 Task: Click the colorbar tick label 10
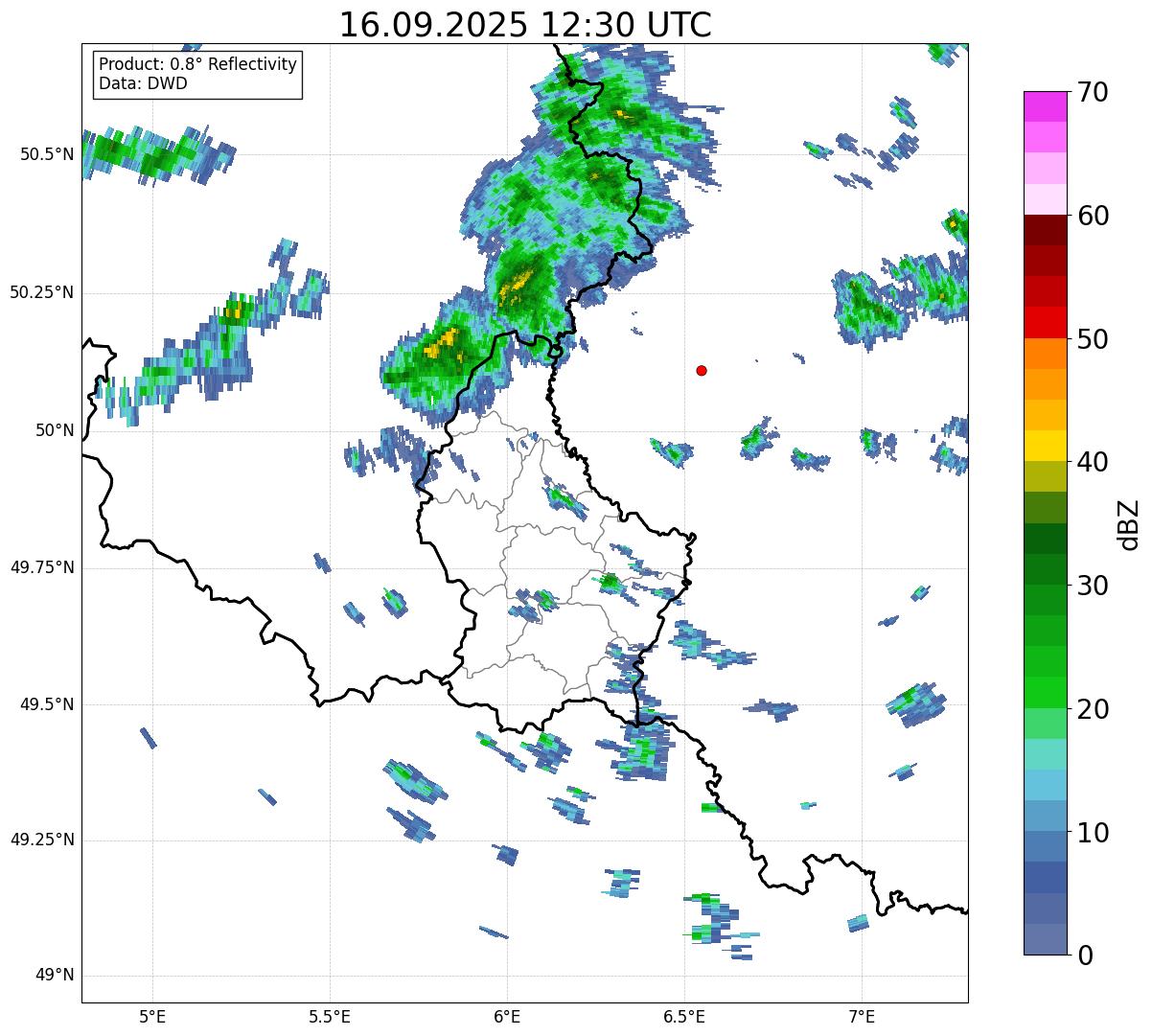pyautogui.click(x=1093, y=833)
